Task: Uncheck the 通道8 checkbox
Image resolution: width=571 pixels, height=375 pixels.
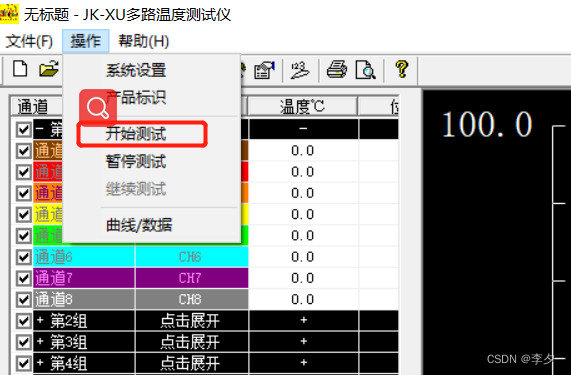Action: (24, 300)
